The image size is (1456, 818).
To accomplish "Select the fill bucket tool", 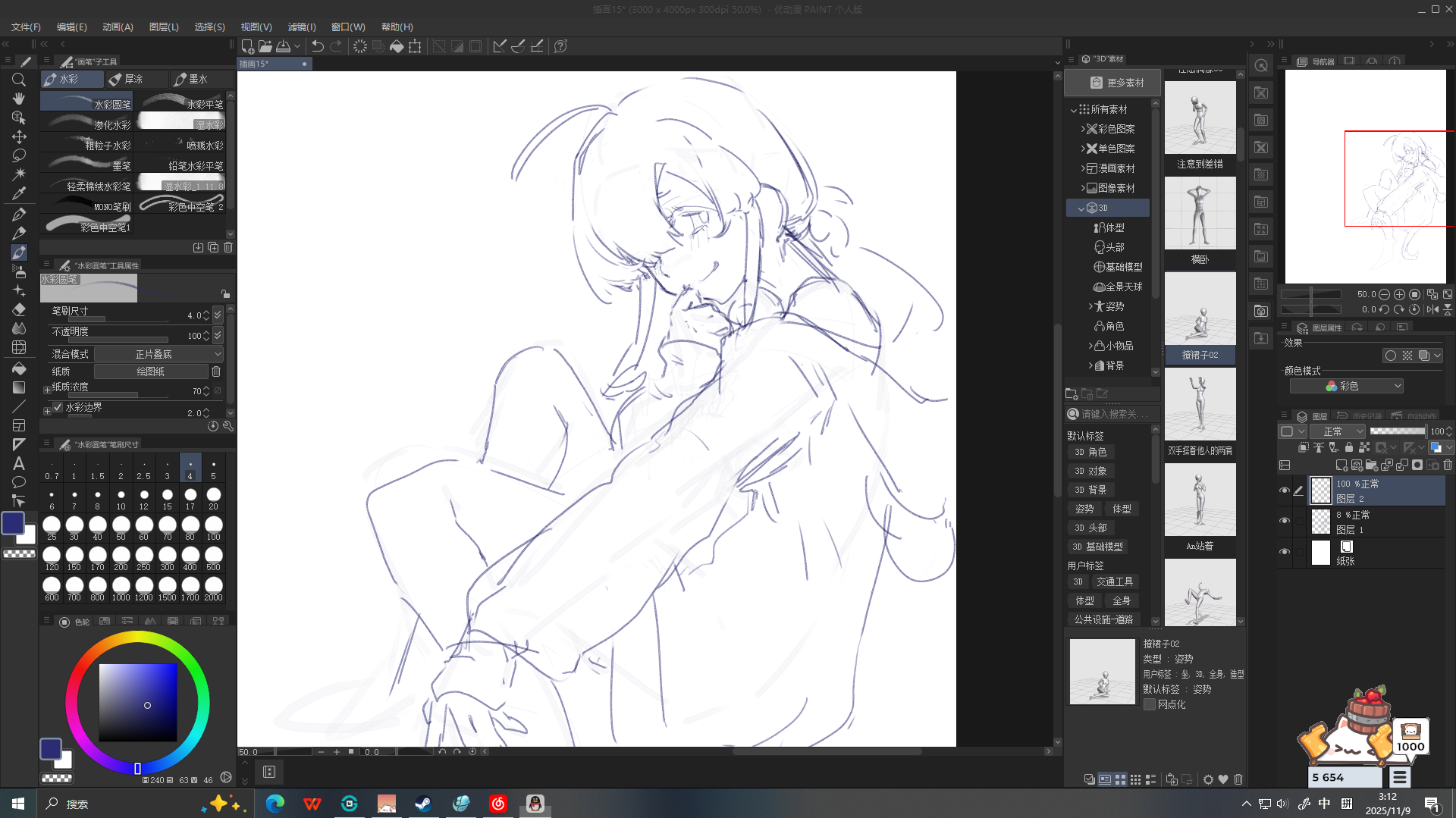I will tap(19, 368).
